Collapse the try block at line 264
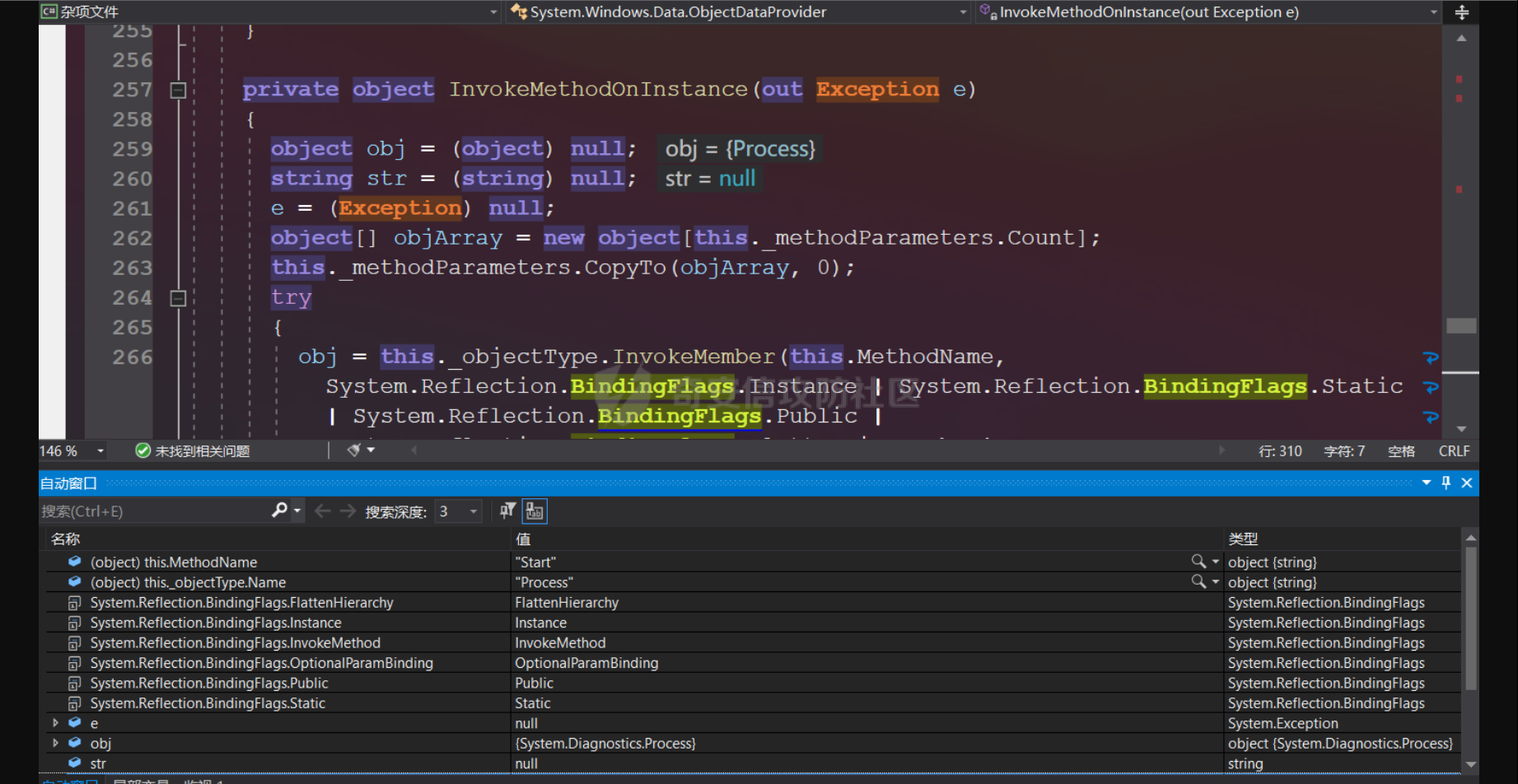This screenshot has width=1518, height=784. (178, 298)
